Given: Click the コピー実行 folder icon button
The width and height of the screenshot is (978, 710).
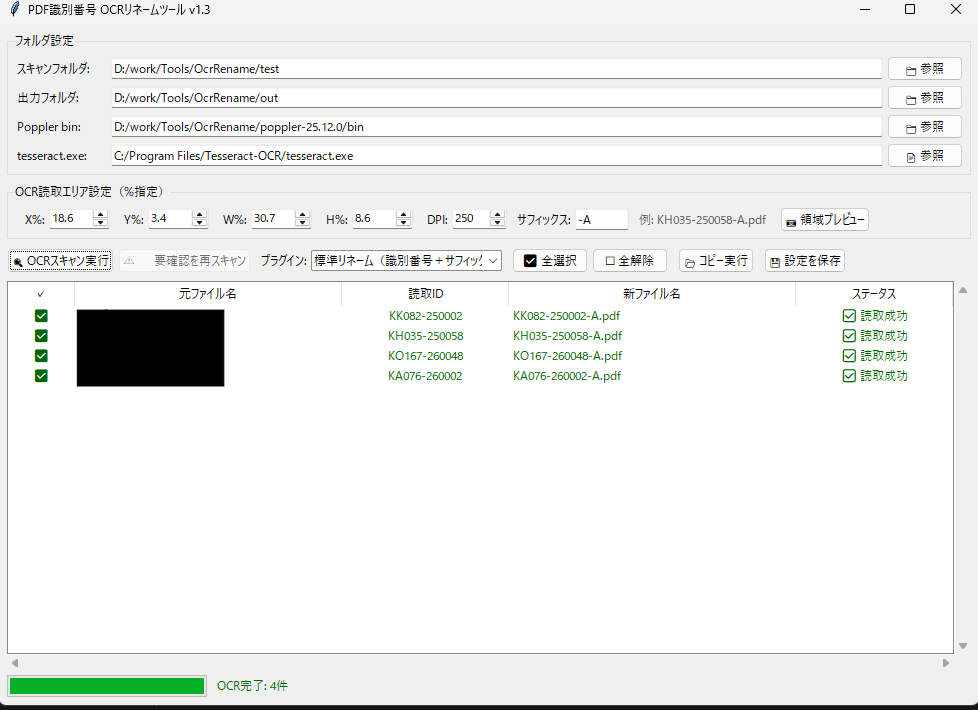Looking at the screenshot, I should point(715,261).
